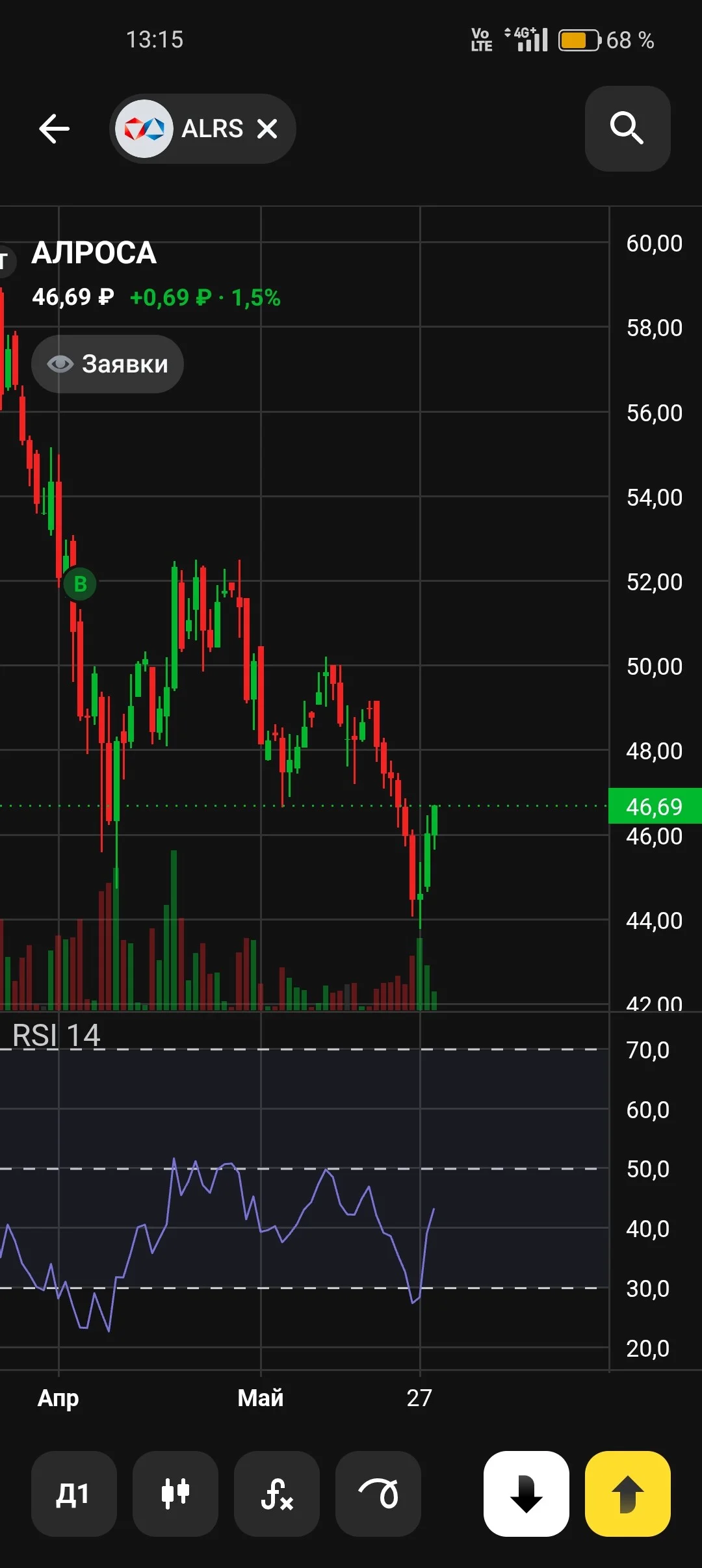The height and width of the screenshot is (1568, 702).
Task: Open the search magnifier button
Action: 627,129
